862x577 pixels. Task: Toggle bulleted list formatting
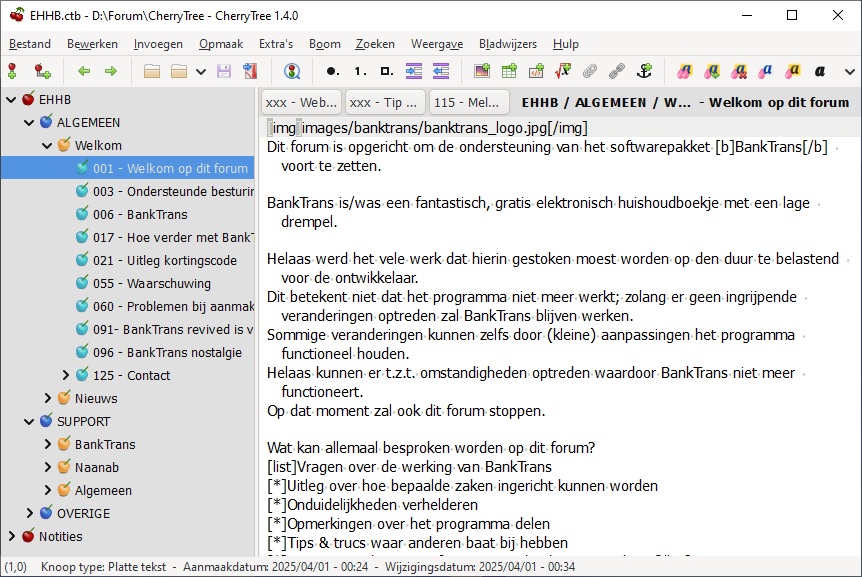(333, 71)
